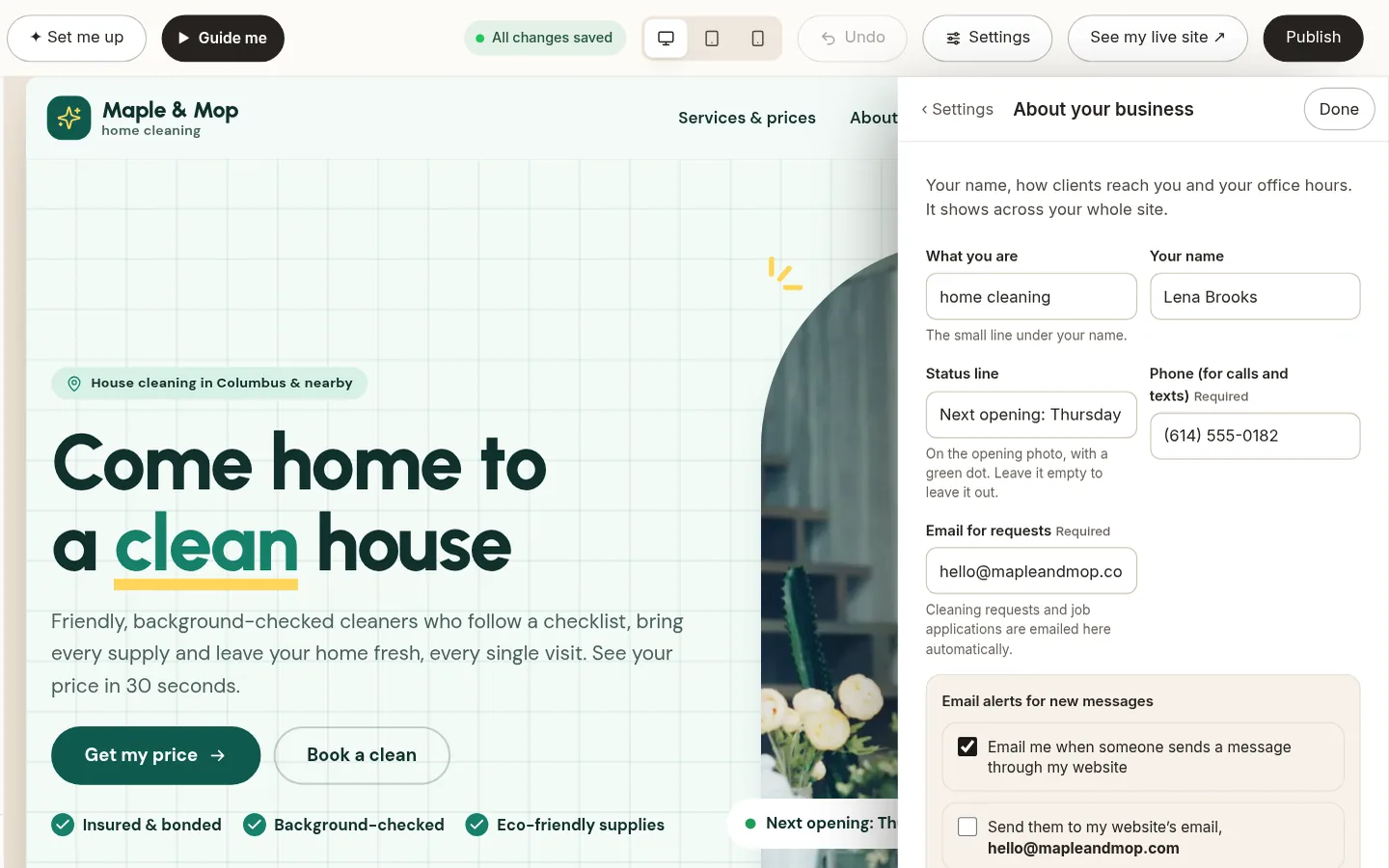Open the About nav item
The height and width of the screenshot is (868, 1389).
[x=874, y=118]
